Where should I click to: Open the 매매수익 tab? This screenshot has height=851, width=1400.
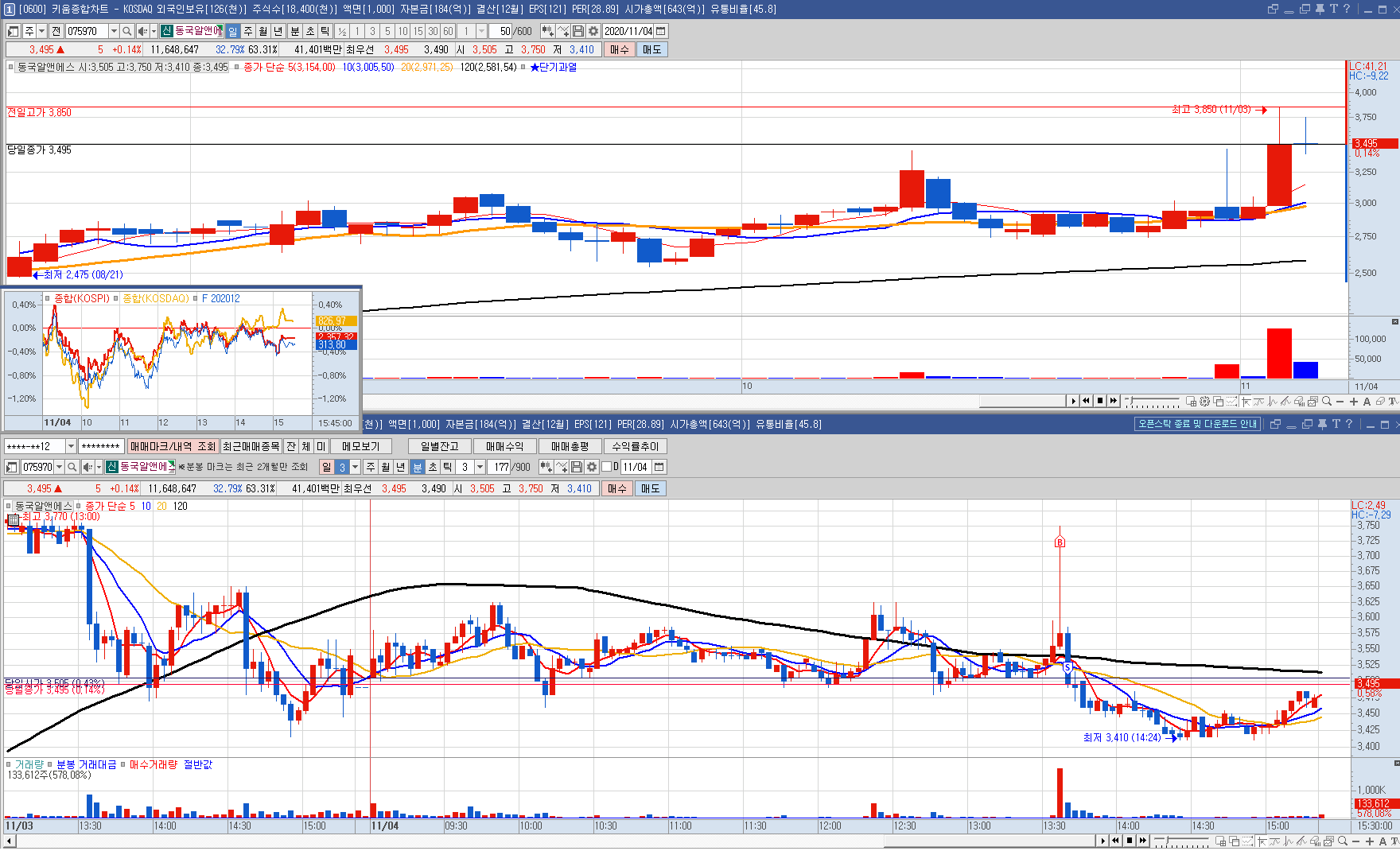pyautogui.click(x=505, y=446)
